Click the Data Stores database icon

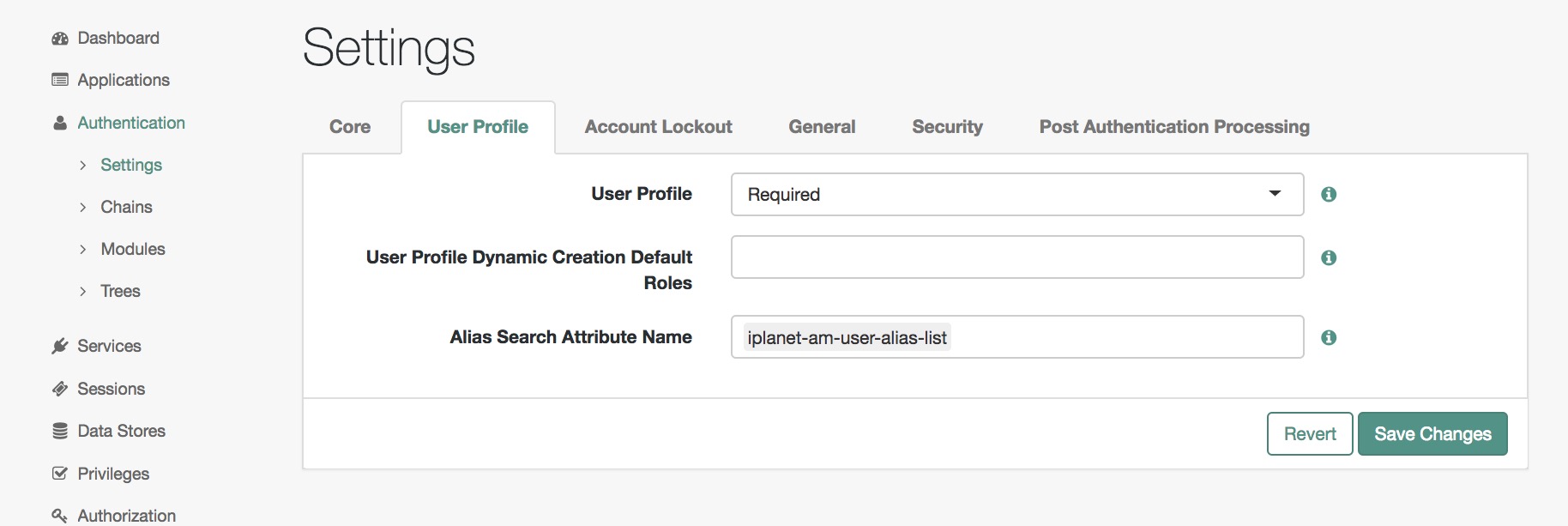pos(60,431)
